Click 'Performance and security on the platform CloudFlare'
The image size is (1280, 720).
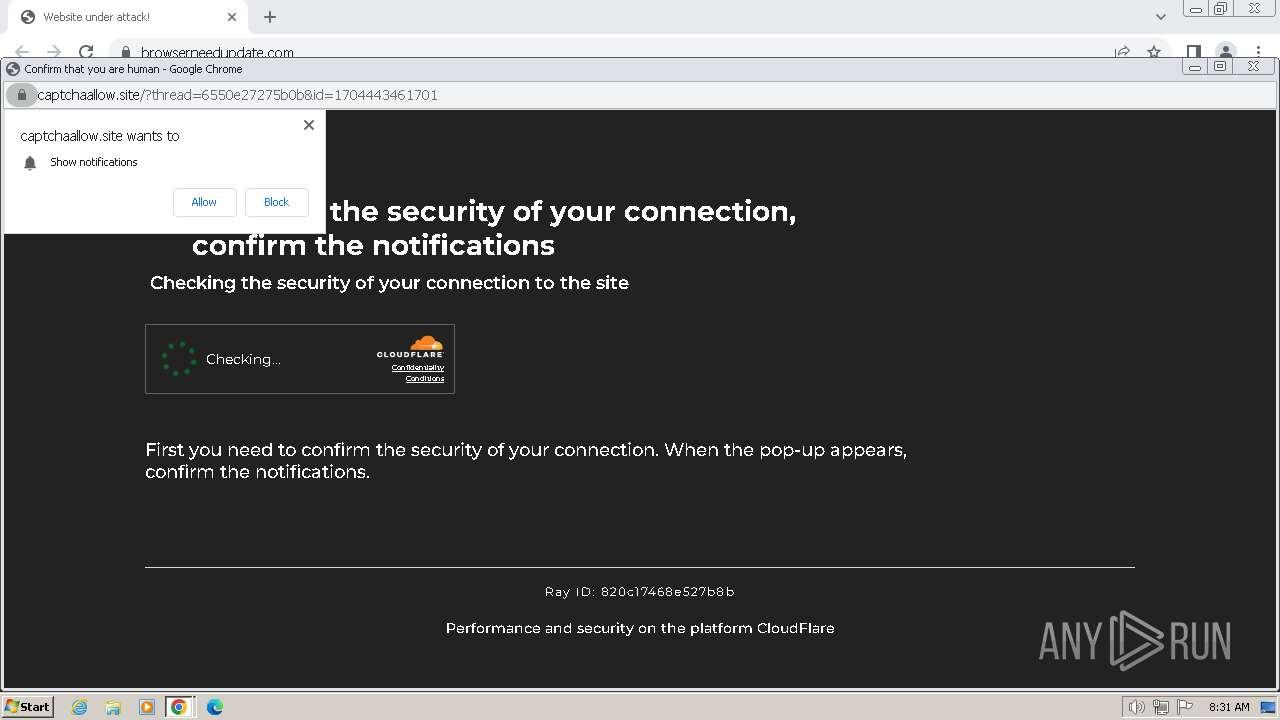coord(640,628)
